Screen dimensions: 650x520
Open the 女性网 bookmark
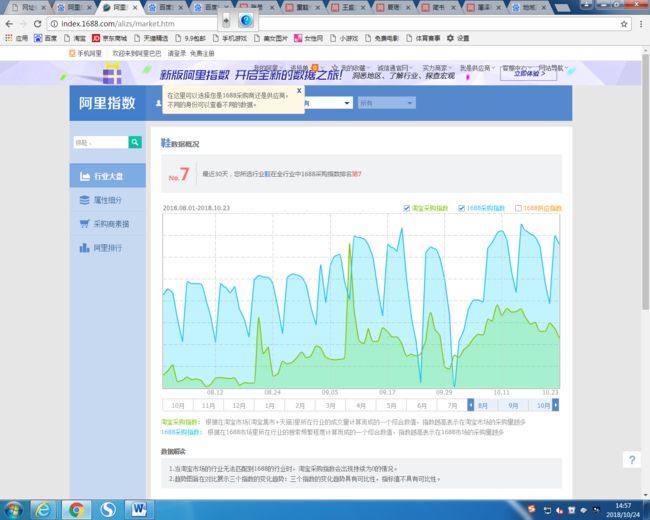(x=308, y=38)
